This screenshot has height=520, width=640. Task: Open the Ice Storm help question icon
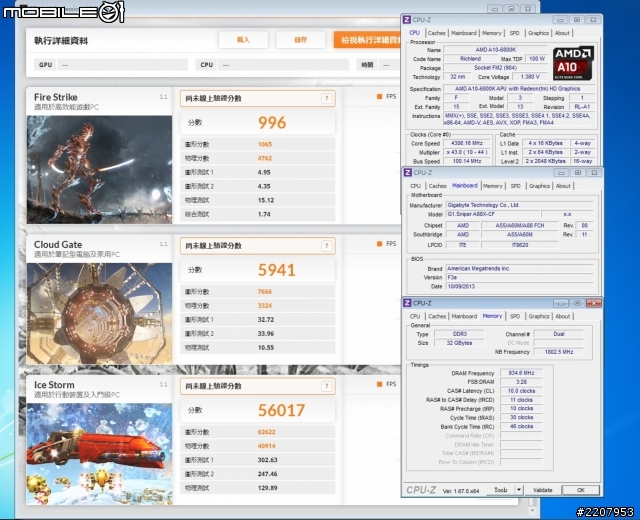[x=326, y=386]
